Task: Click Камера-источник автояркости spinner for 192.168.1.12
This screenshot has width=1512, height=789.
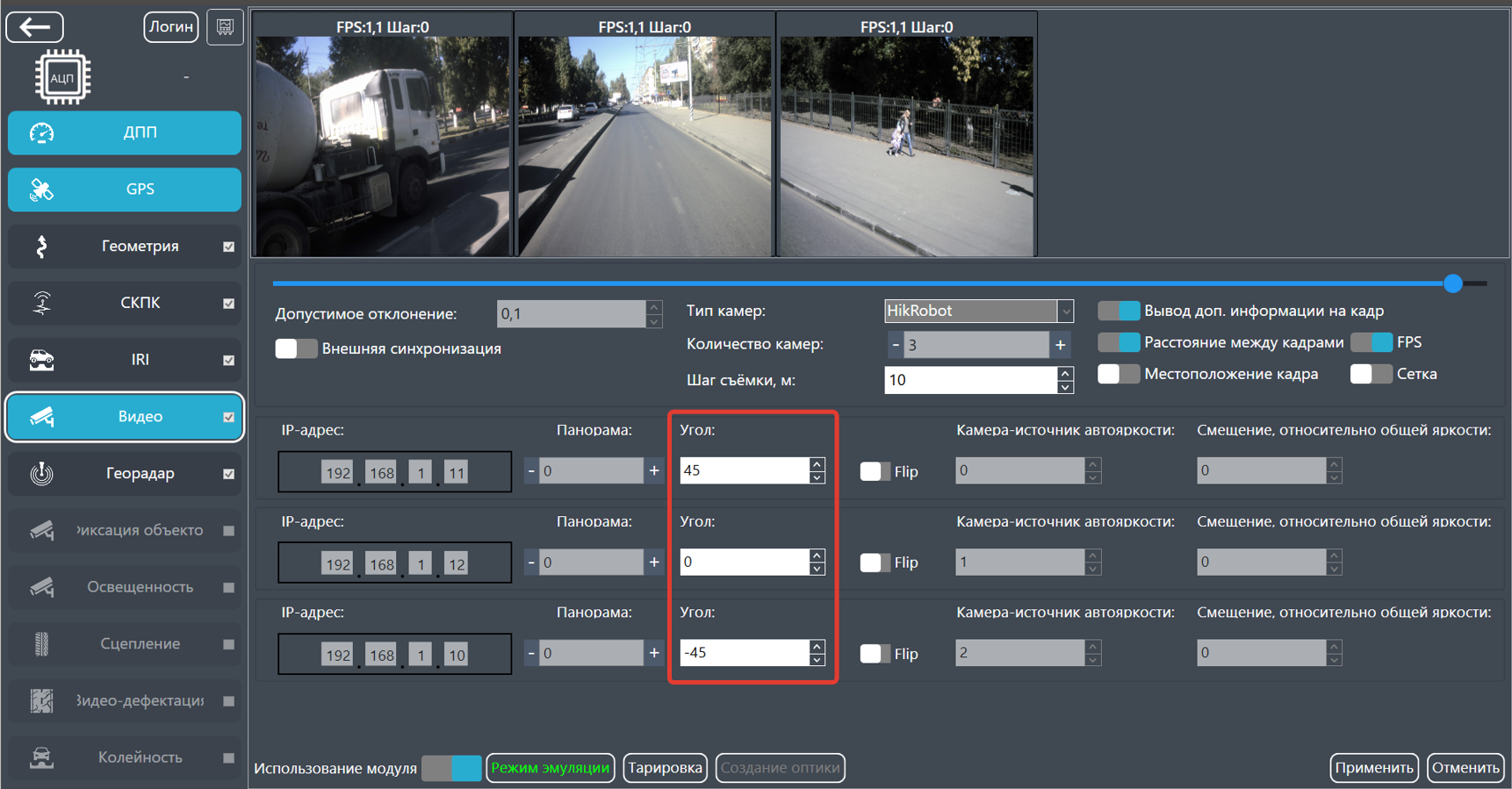Action: pyautogui.click(x=1093, y=562)
